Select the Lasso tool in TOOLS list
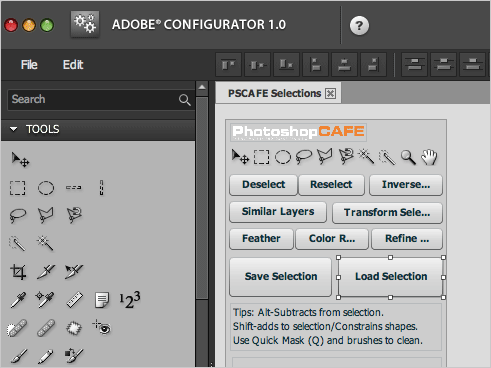 [18, 215]
